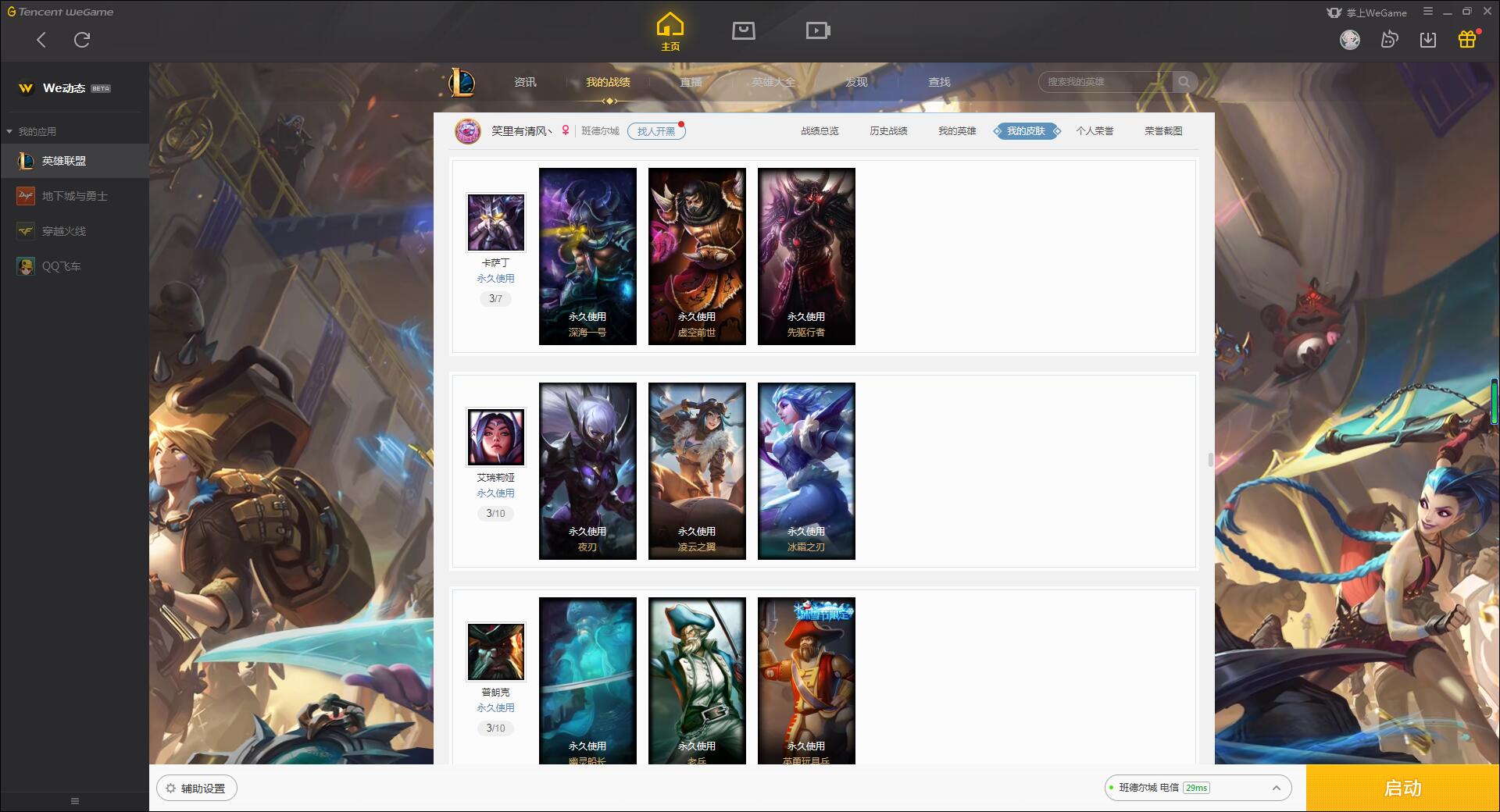Viewport: 1500px width, 812px height.
Task: Click the Tencent WeGame logo
Action: tap(60, 12)
